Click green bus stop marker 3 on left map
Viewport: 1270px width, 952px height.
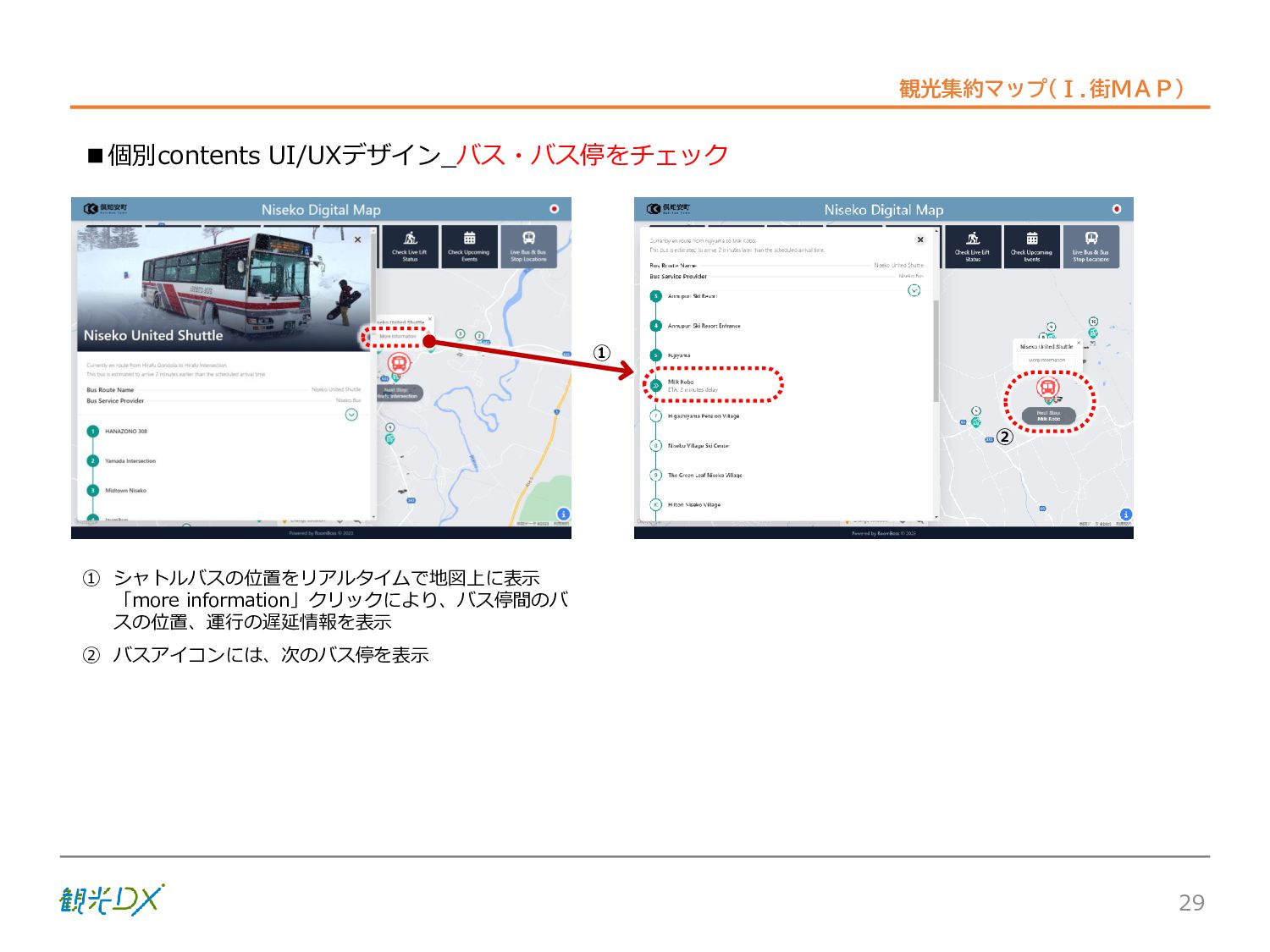coord(461,333)
